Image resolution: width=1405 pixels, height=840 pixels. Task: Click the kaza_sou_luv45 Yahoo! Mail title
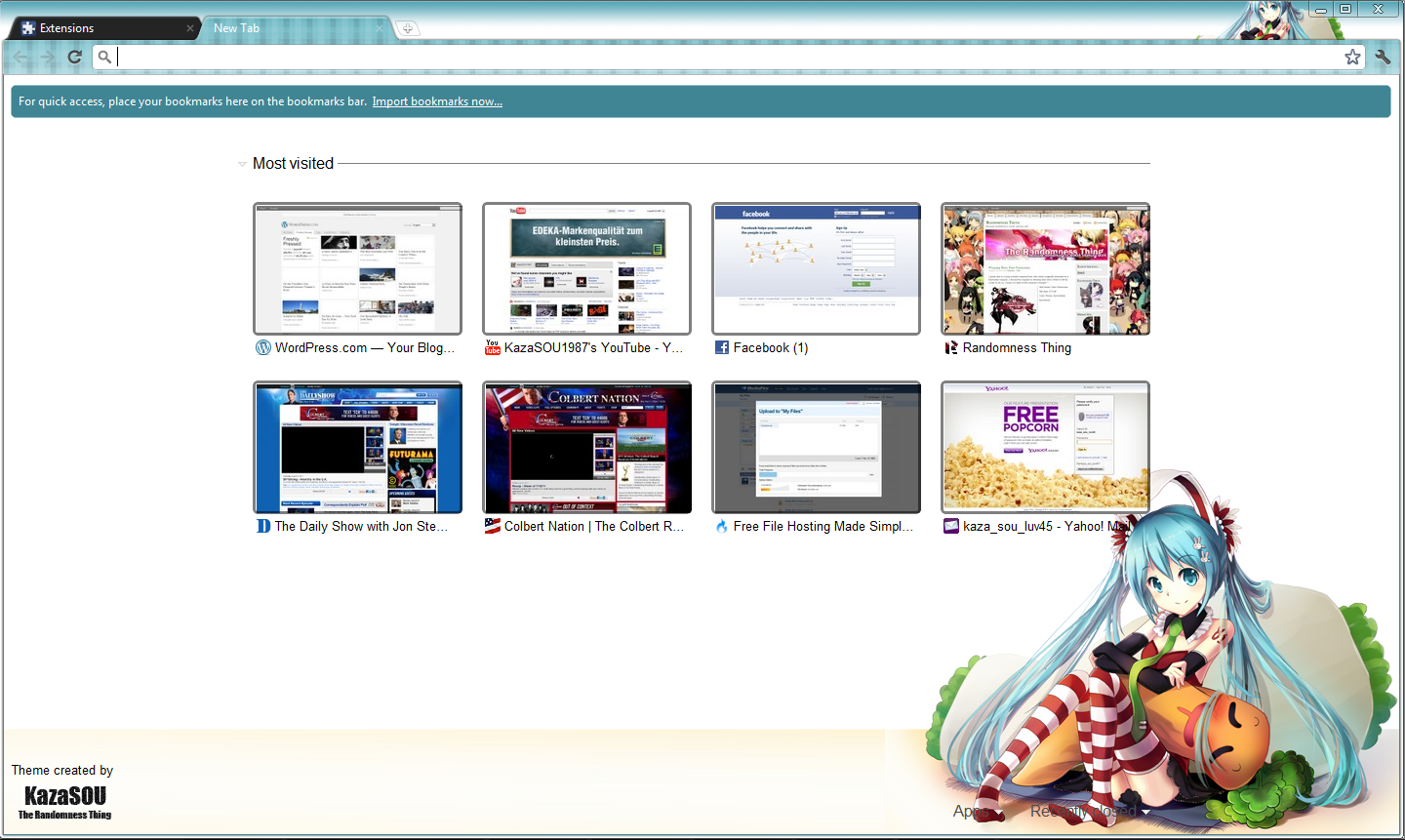[1046, 526]
